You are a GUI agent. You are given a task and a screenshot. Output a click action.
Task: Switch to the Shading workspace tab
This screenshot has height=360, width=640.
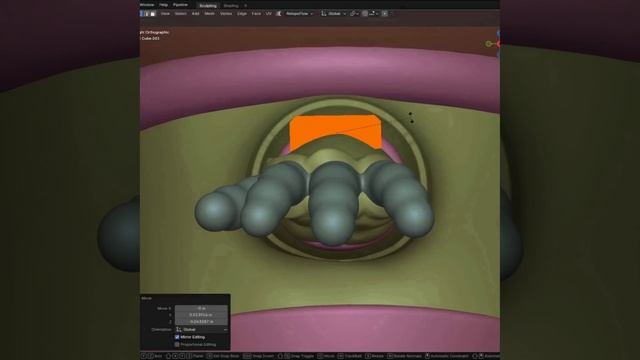click(231, 6)
